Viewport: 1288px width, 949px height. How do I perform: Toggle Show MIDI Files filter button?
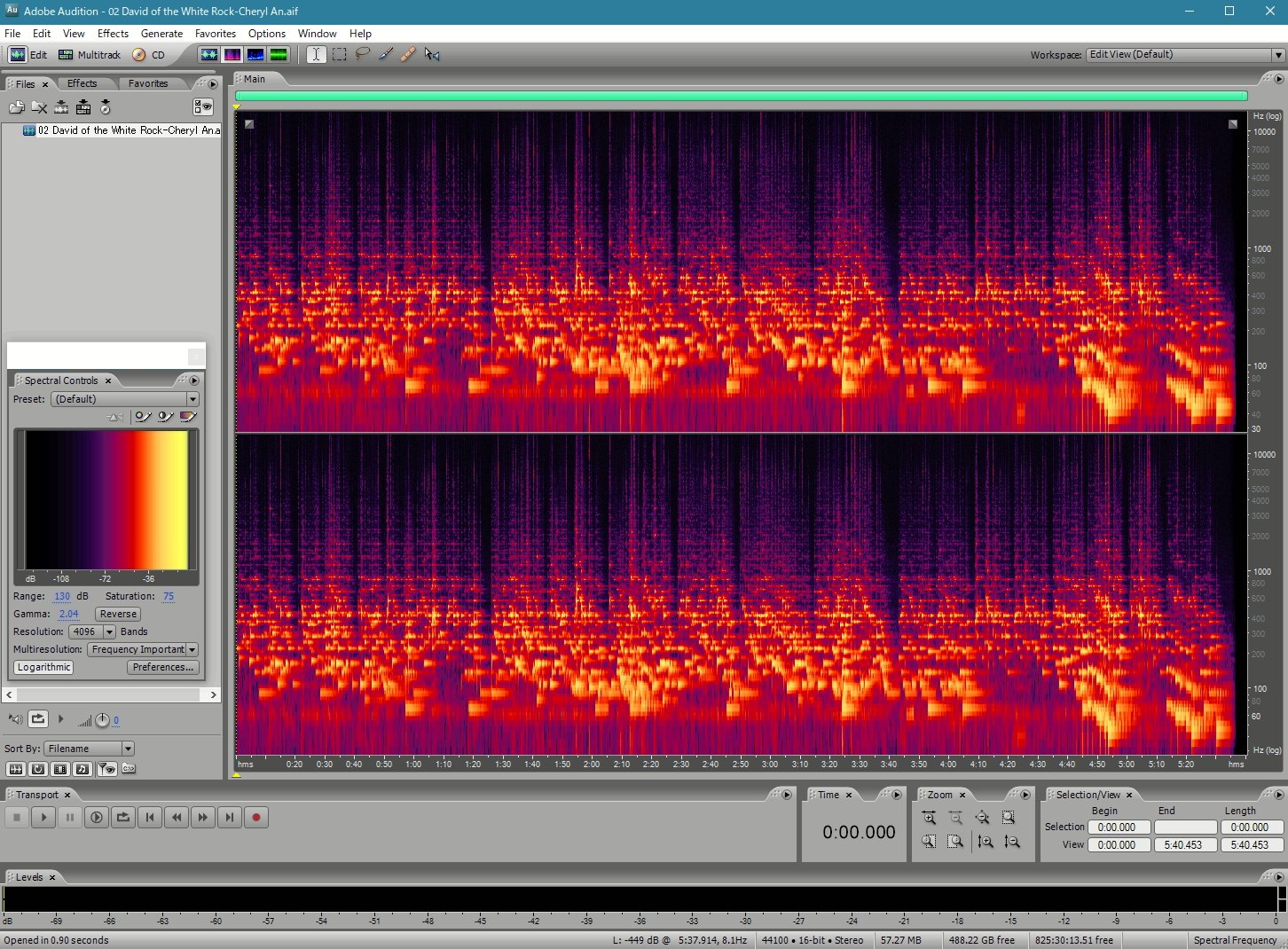pyautogui.click(x=82, y=769)
